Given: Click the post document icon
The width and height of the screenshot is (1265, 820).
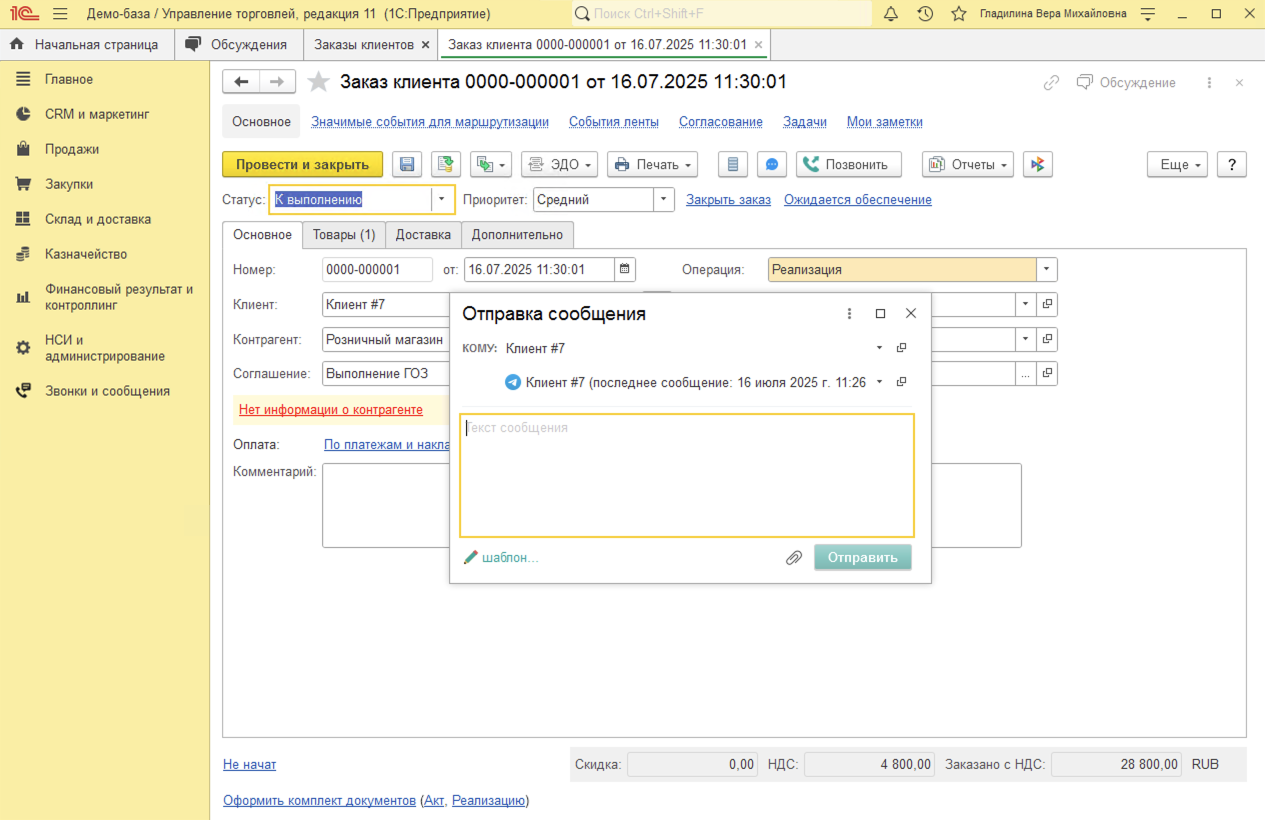Looking at the screenshot, I should tap(445, 165).
